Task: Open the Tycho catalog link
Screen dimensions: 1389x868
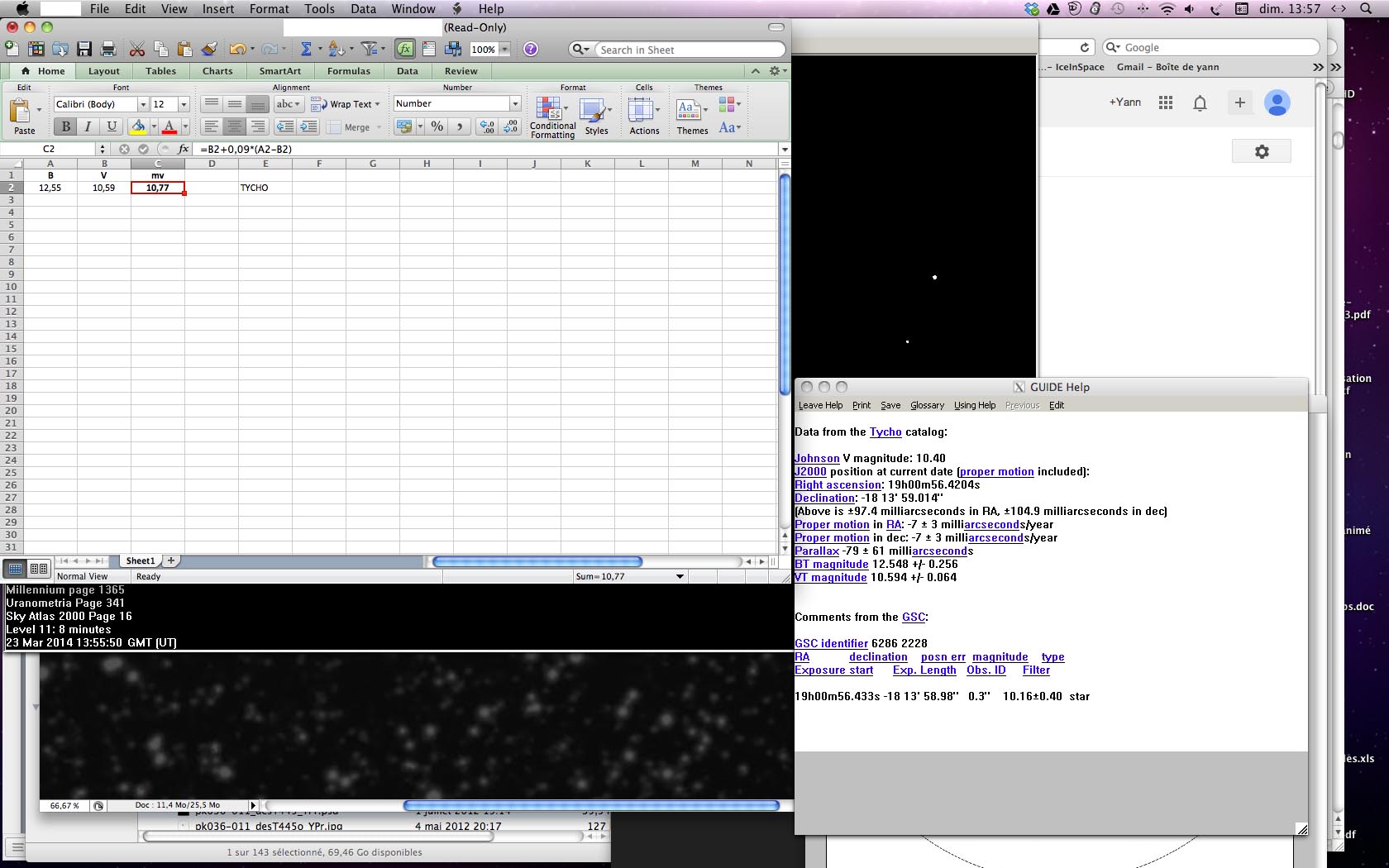Action: coord(885,432)
